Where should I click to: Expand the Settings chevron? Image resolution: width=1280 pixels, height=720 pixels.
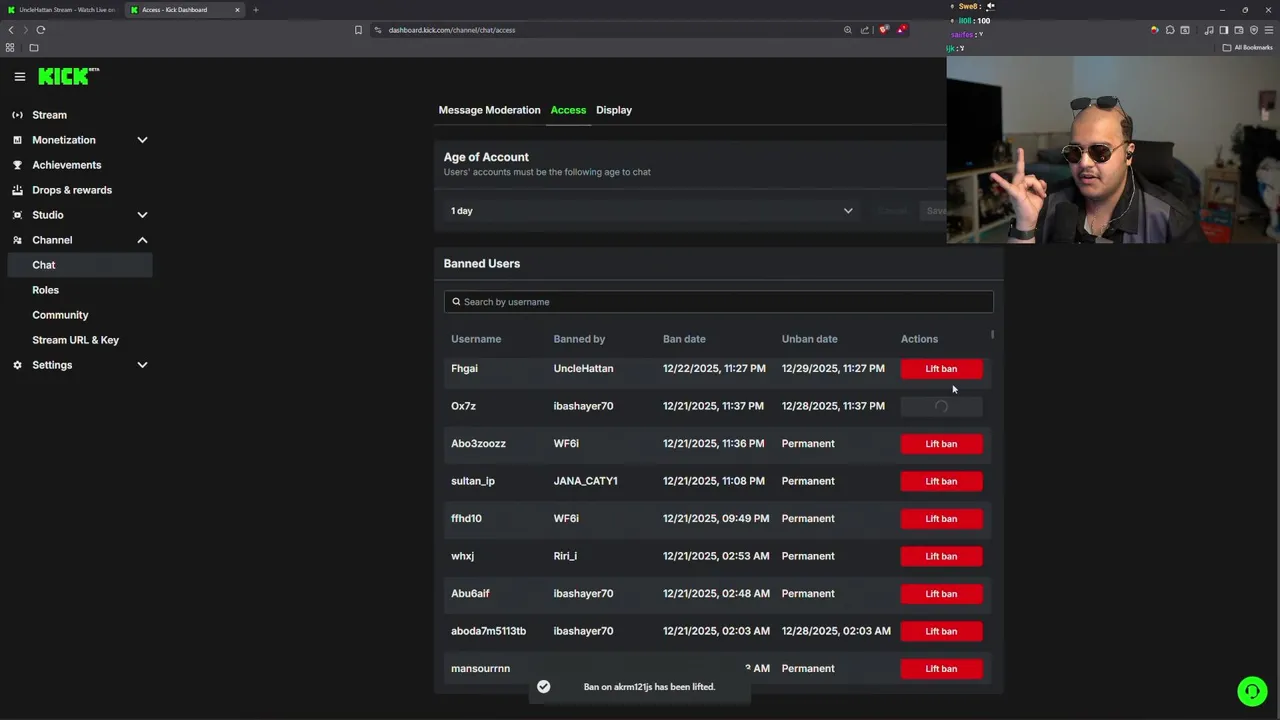coord(142,365)
